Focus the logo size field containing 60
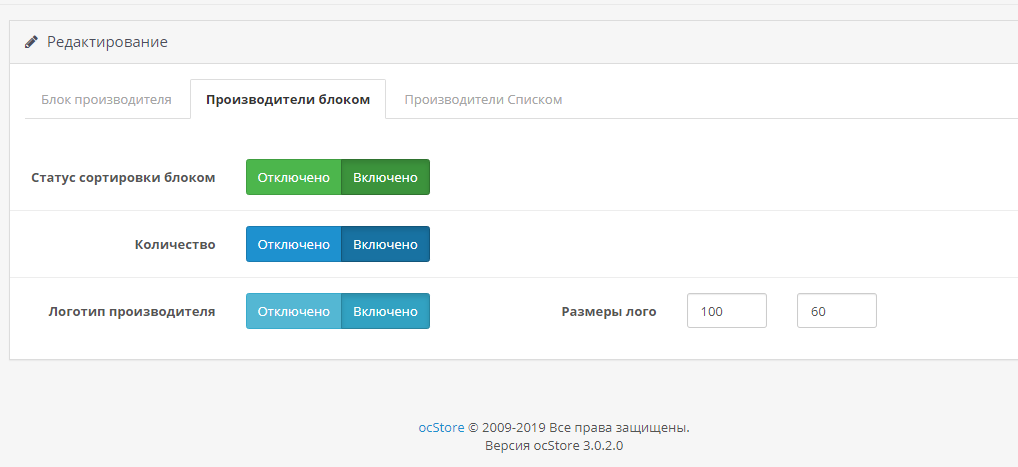1018x467 pixels. (837, 311)
